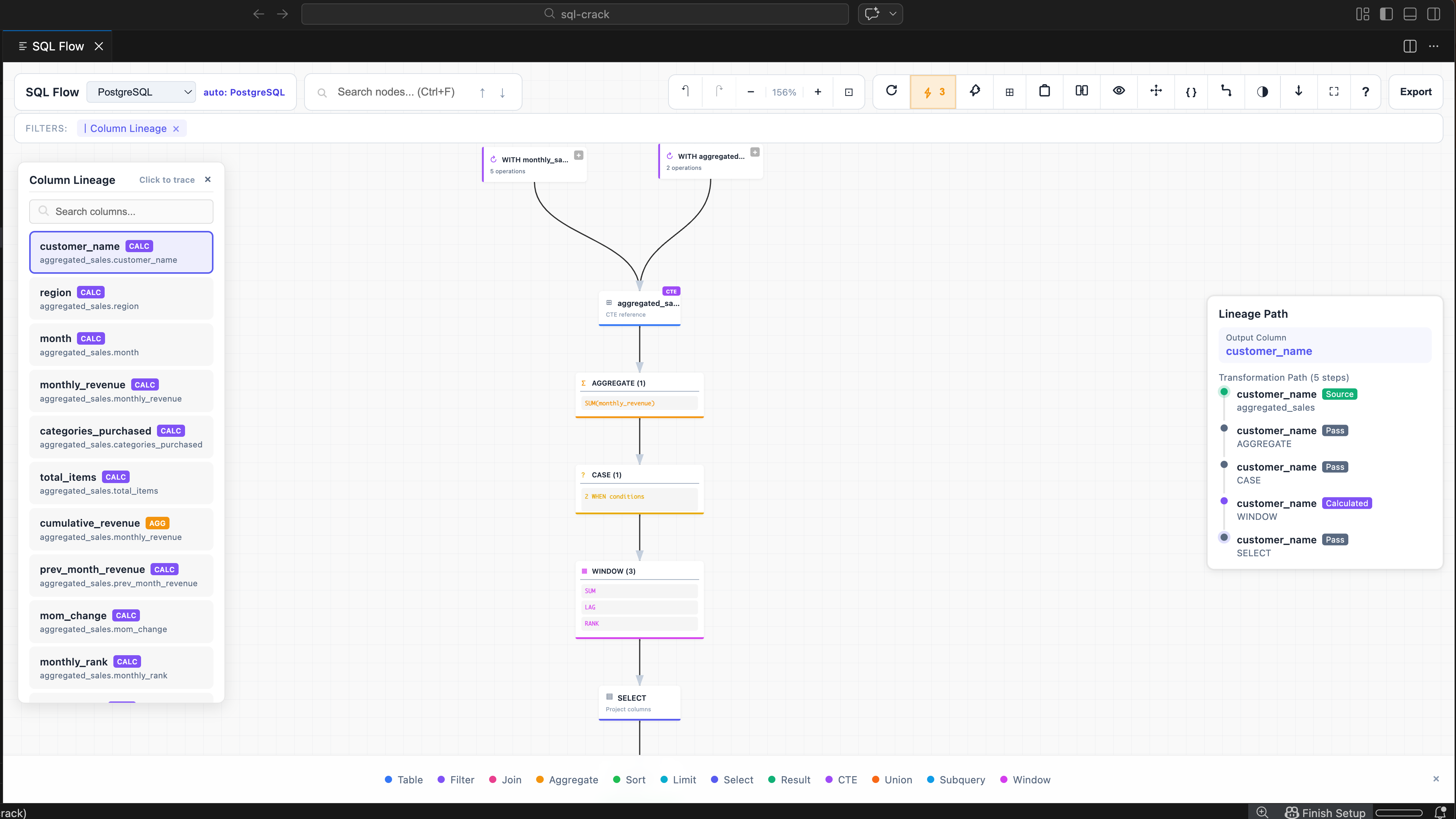Click the refresh diagram icon

tap(891, 91)
